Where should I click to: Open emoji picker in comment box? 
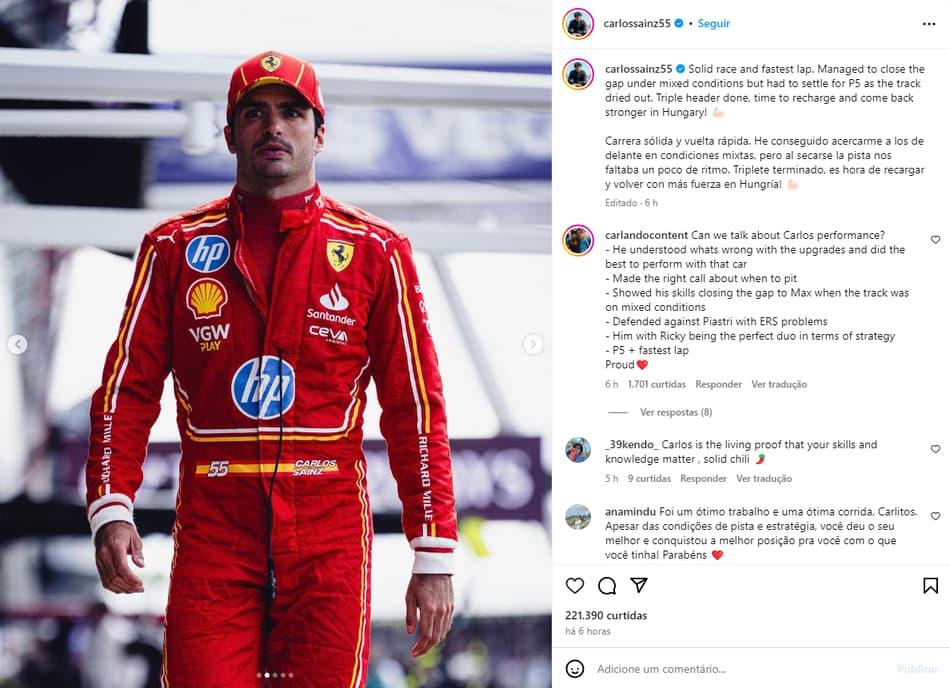click(x=574, y=669)
